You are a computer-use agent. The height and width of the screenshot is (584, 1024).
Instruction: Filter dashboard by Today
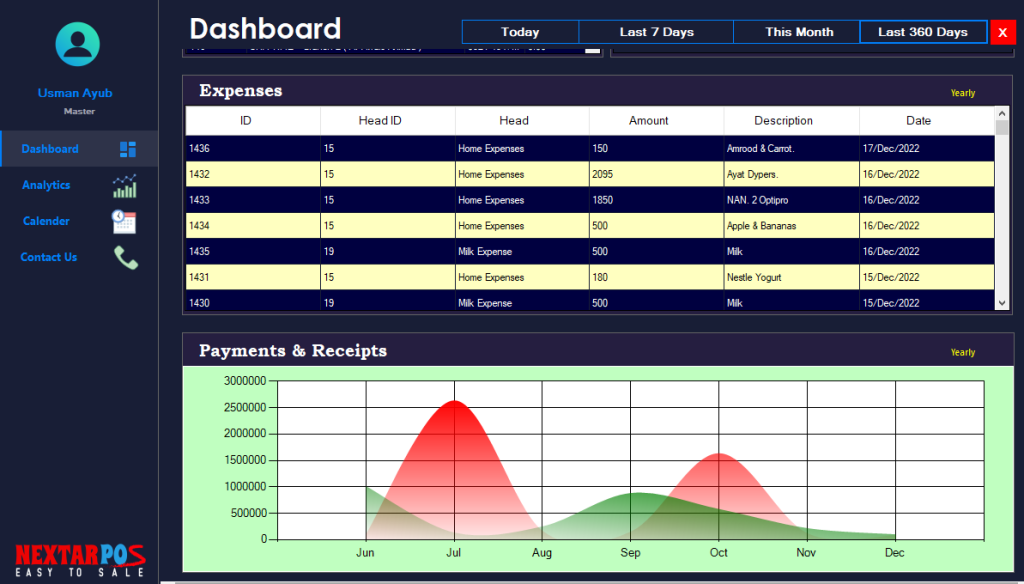tap(520, 32)
